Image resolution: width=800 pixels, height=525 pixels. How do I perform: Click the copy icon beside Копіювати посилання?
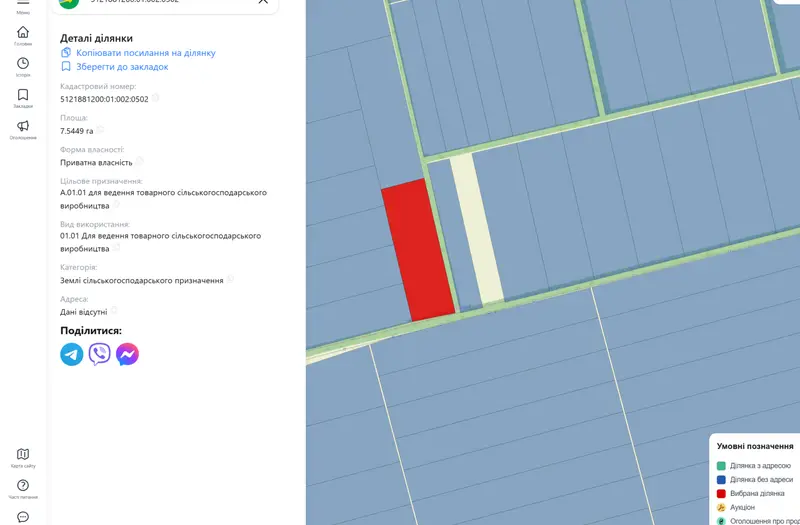click(66, 53)
